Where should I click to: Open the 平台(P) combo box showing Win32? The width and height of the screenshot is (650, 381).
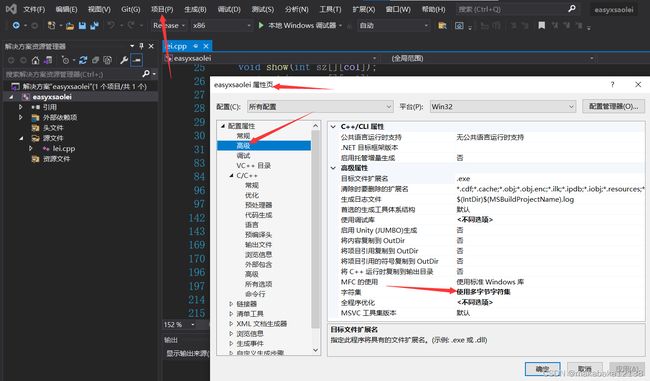click(503, 107)
